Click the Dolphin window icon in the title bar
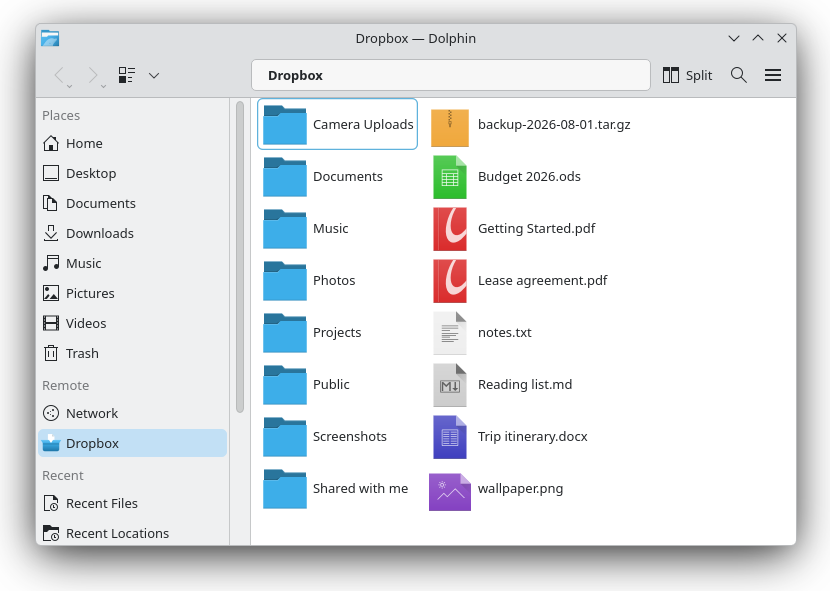Screen dimensions: 830x591 click(x=50, y=38)
